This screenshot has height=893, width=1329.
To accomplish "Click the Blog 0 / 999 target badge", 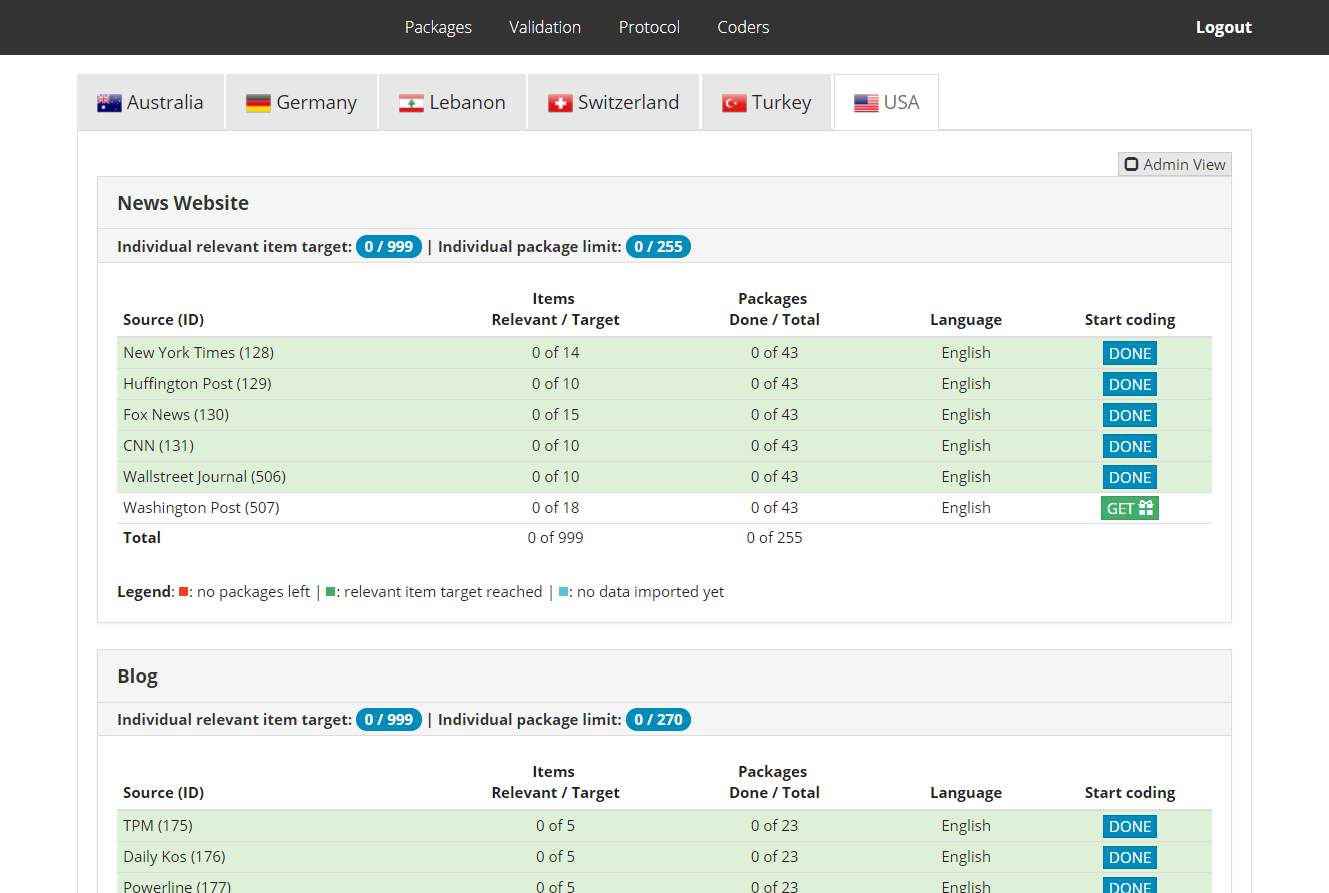I will click(389, 719).
